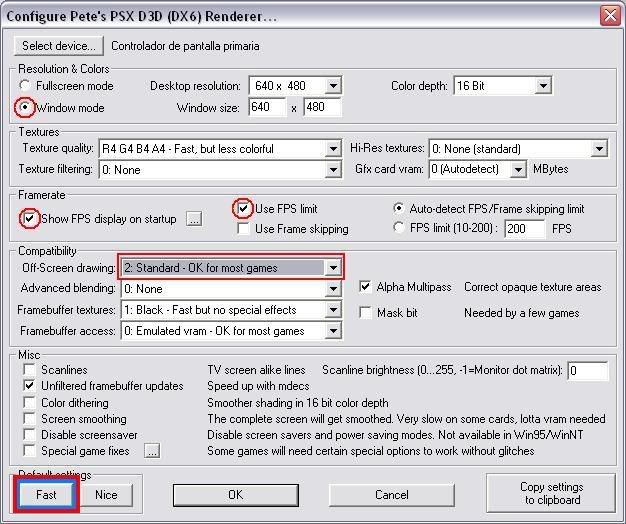Enable Color dithering checkbox
The image size is (626, 524).
pyautogui.click(x=30, y=402)
